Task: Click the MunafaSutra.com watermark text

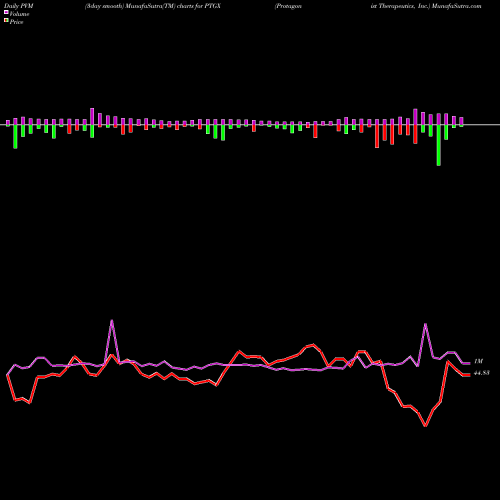Action: pyautogui.click(x=456, y=6)
